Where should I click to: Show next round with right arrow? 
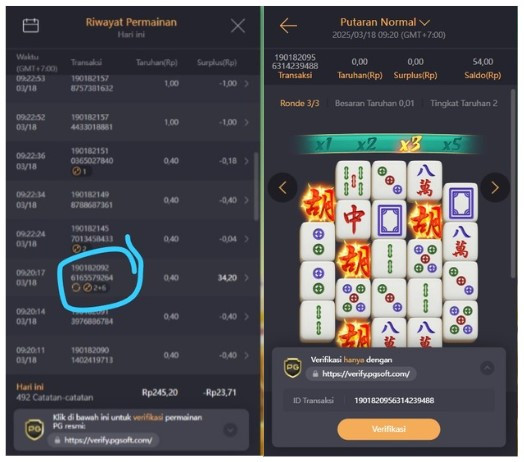pos(495,188)
